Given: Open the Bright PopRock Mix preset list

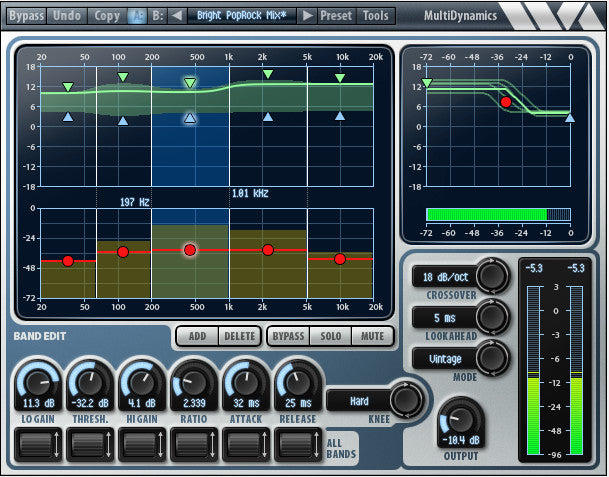Looking at the screenshot, I should tap(240, 16).
